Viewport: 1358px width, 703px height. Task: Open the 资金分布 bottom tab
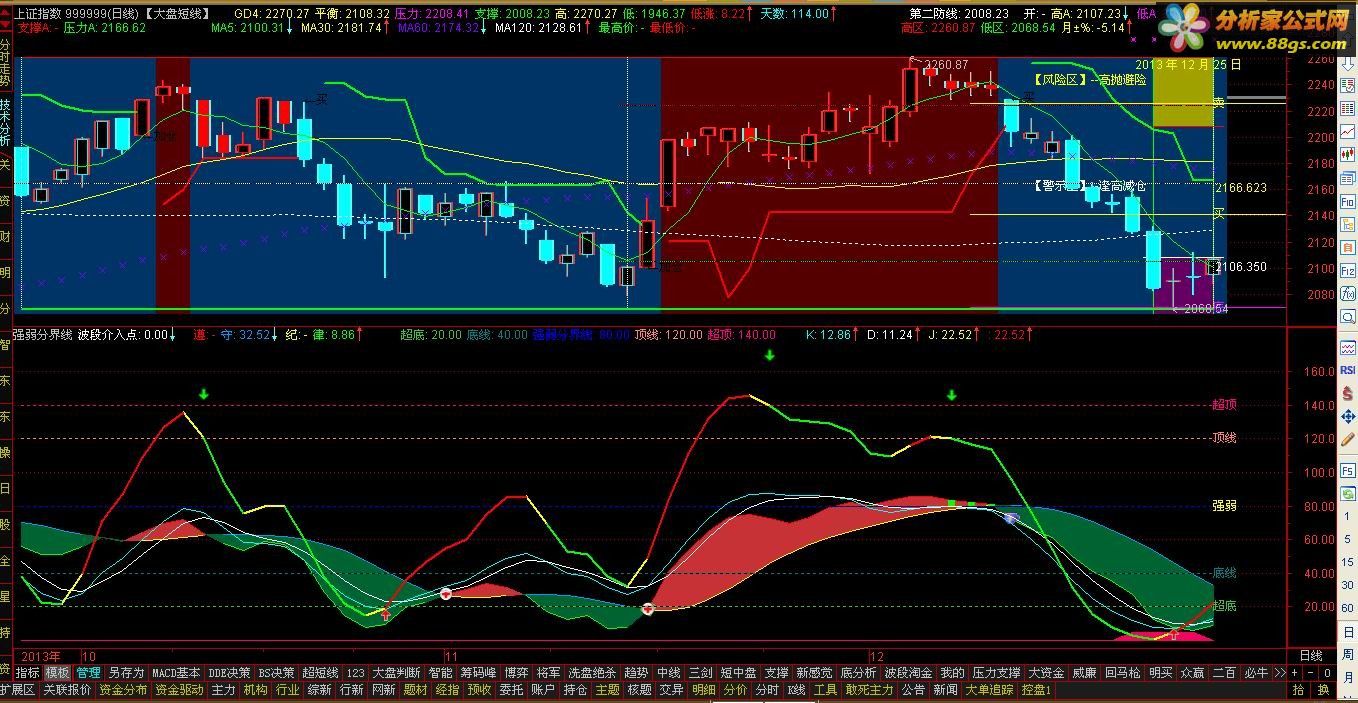point(123,690)
